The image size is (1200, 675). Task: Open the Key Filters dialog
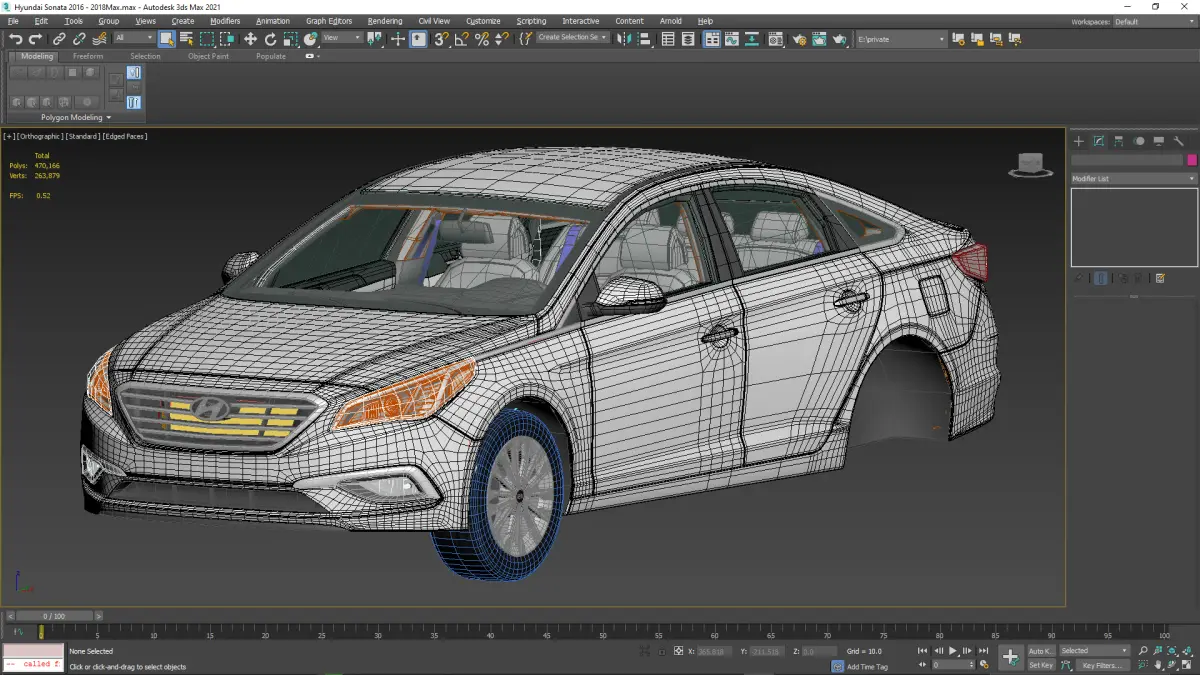tap(1101, 665)
